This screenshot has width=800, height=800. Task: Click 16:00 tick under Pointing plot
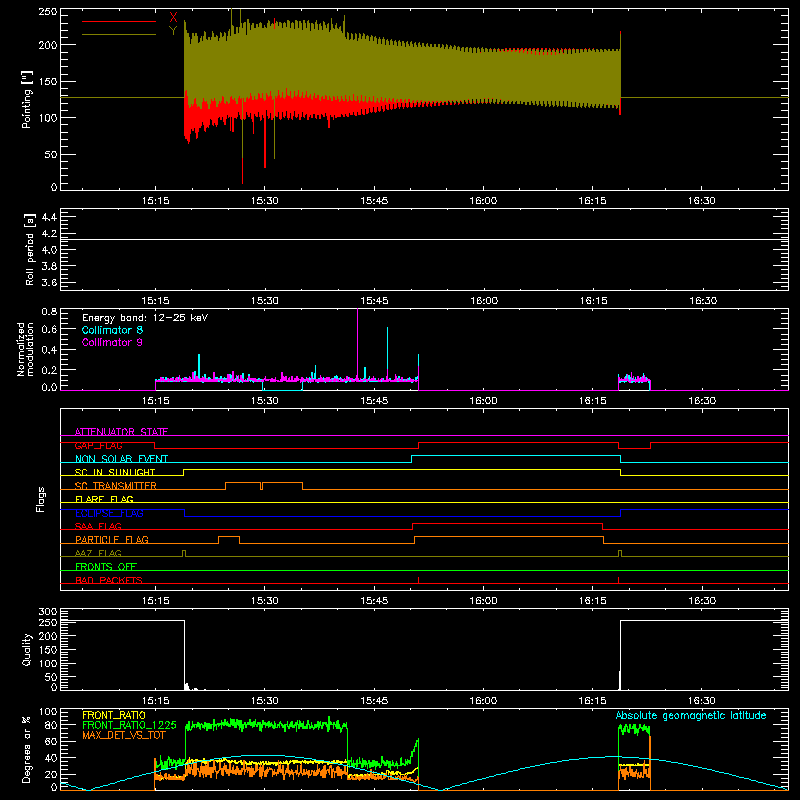(x=483, y=201)
